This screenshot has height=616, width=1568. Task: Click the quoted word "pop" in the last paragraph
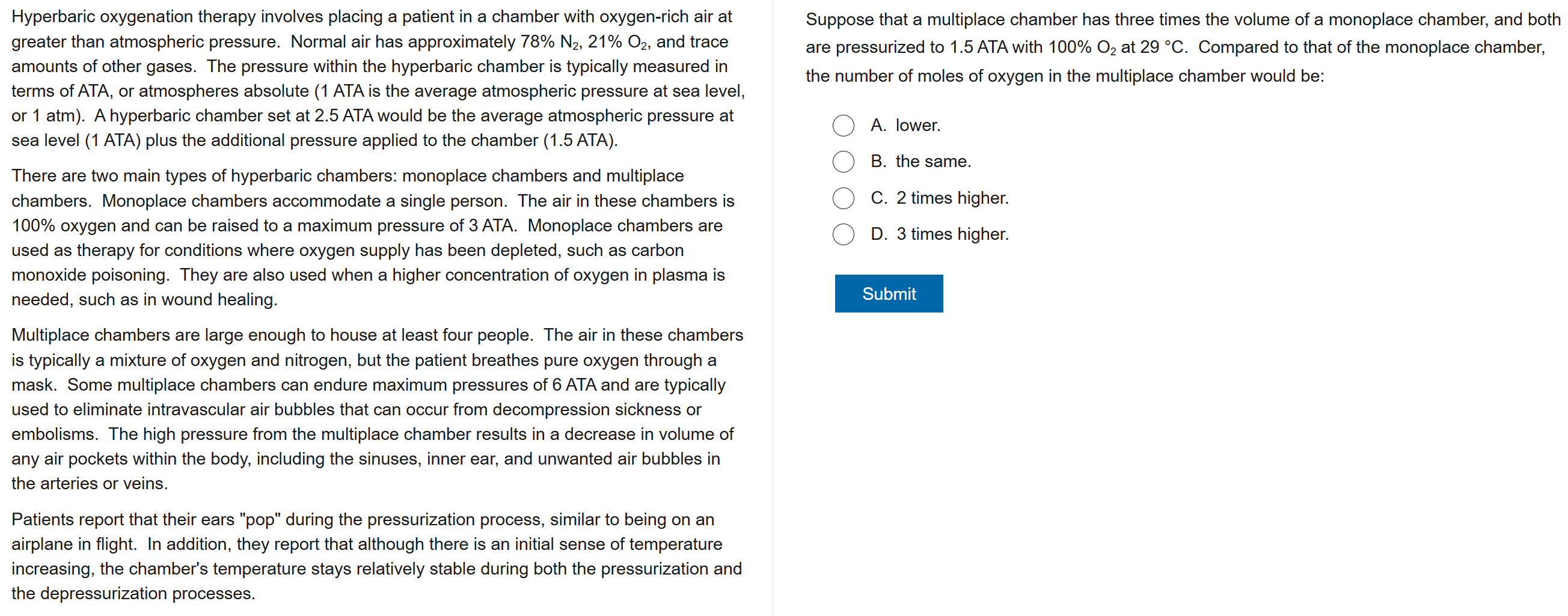pos(260,519)
